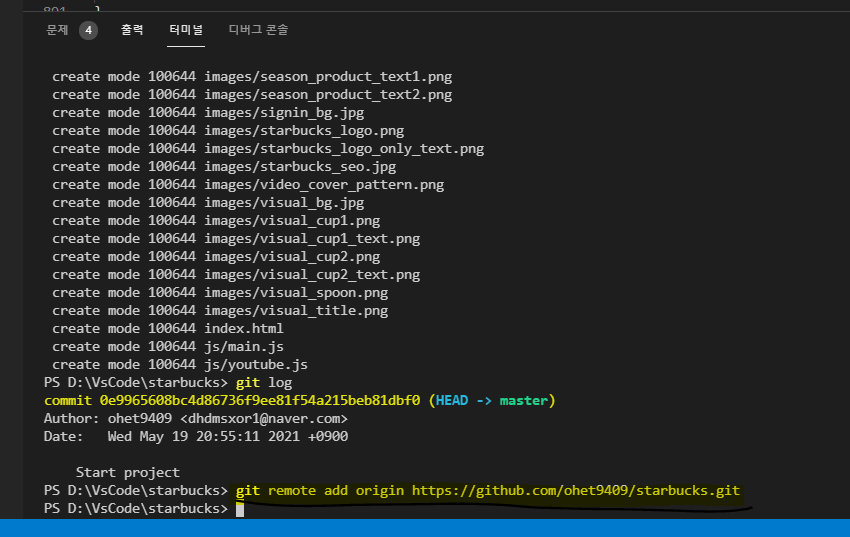Viewport: 850px width, 537px height.
Task: Click the commit hash 0e9965608bc4d...
Action: (260, 400)
